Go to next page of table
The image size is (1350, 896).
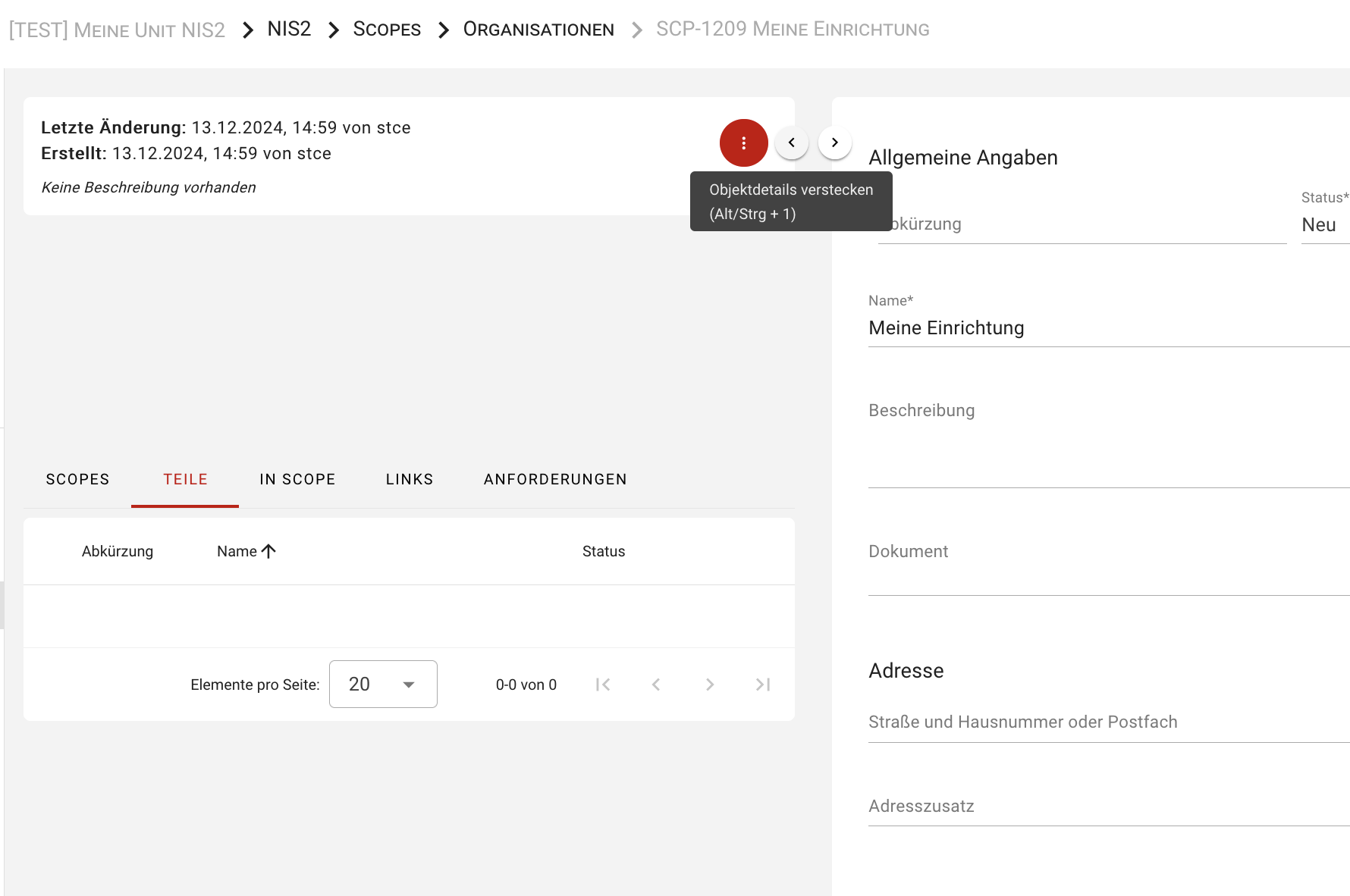point(710,685)
